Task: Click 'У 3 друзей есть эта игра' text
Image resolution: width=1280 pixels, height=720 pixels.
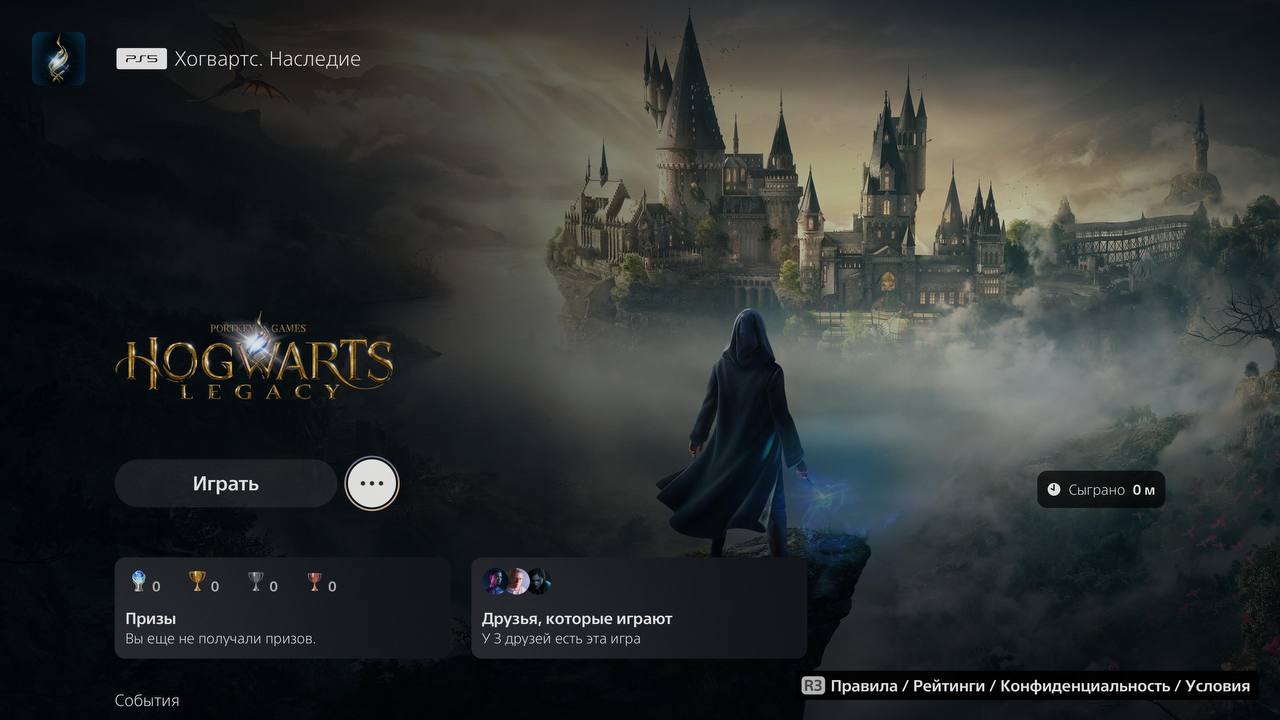Action: click(561, 639)
